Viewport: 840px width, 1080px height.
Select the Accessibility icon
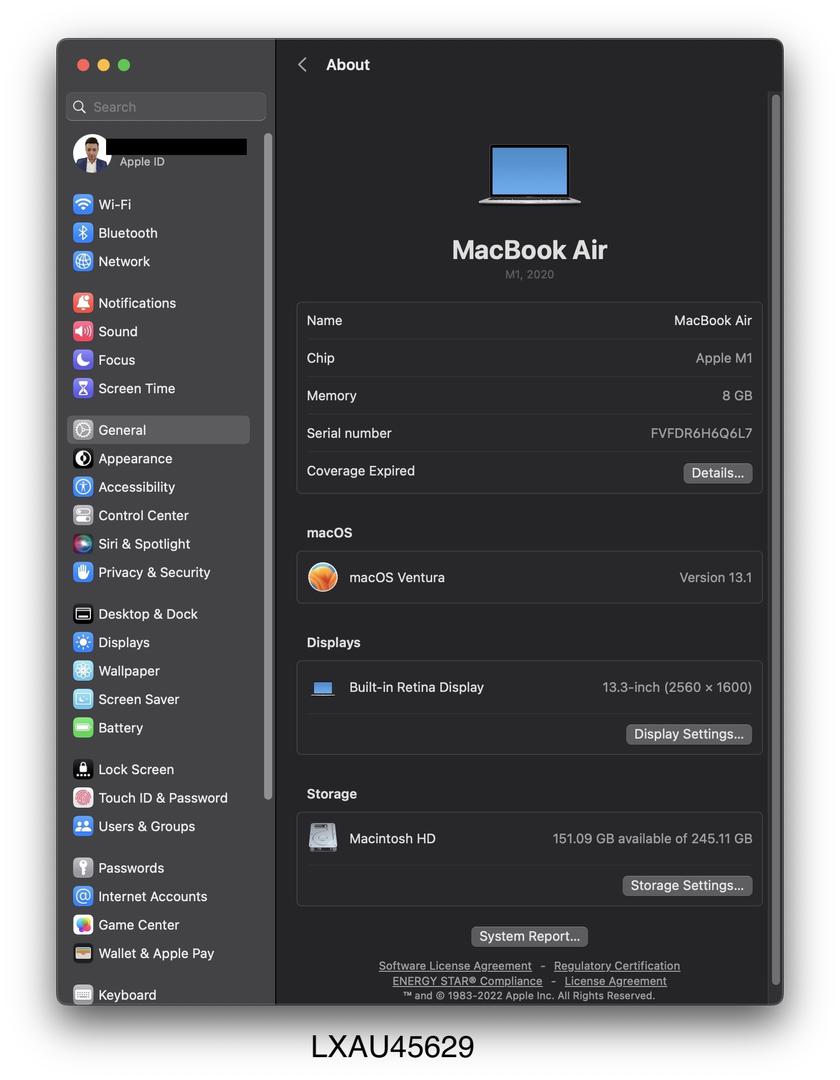83,487
